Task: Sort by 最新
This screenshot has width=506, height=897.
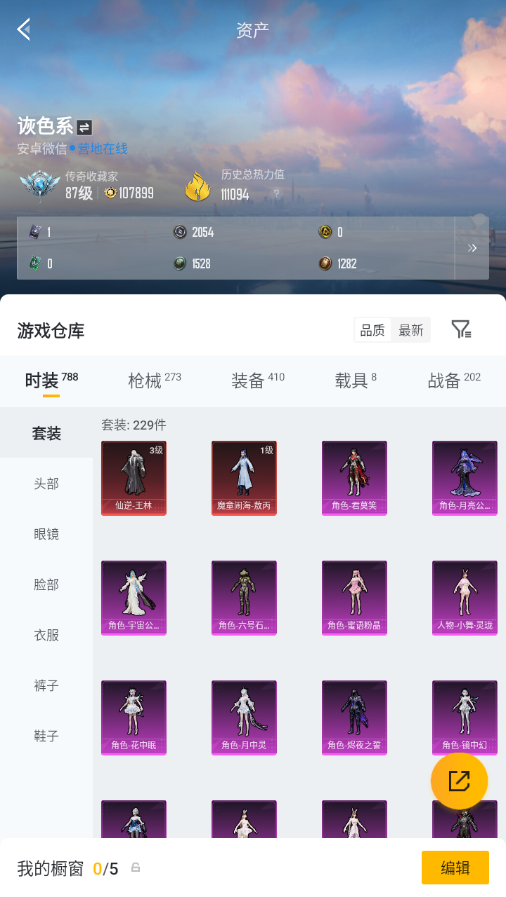Action: coord(411,330)
